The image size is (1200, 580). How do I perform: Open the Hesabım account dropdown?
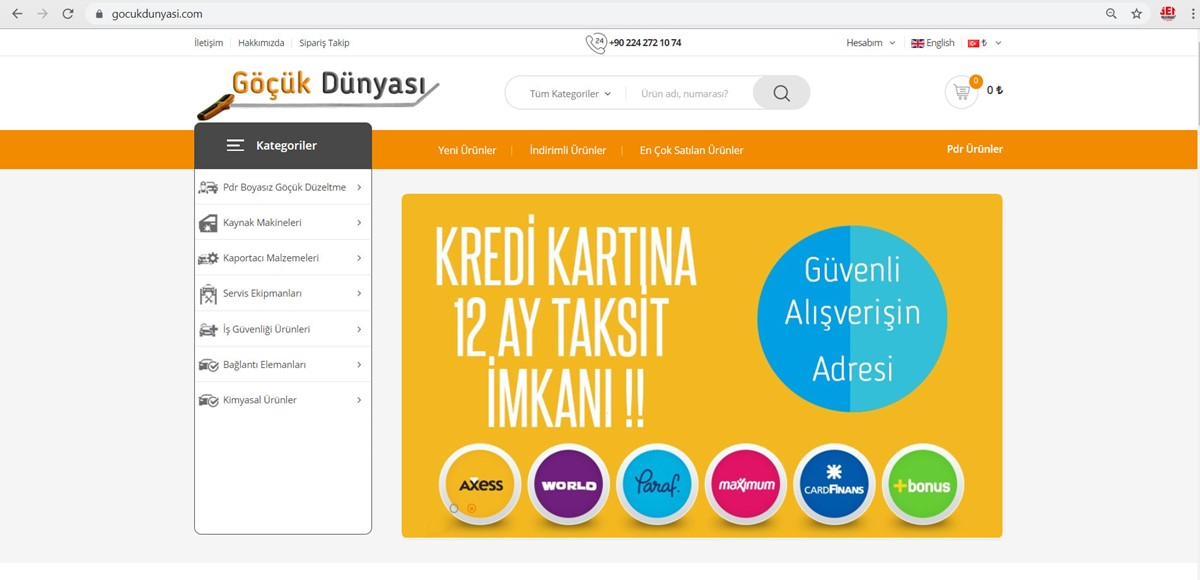point(871,43)
